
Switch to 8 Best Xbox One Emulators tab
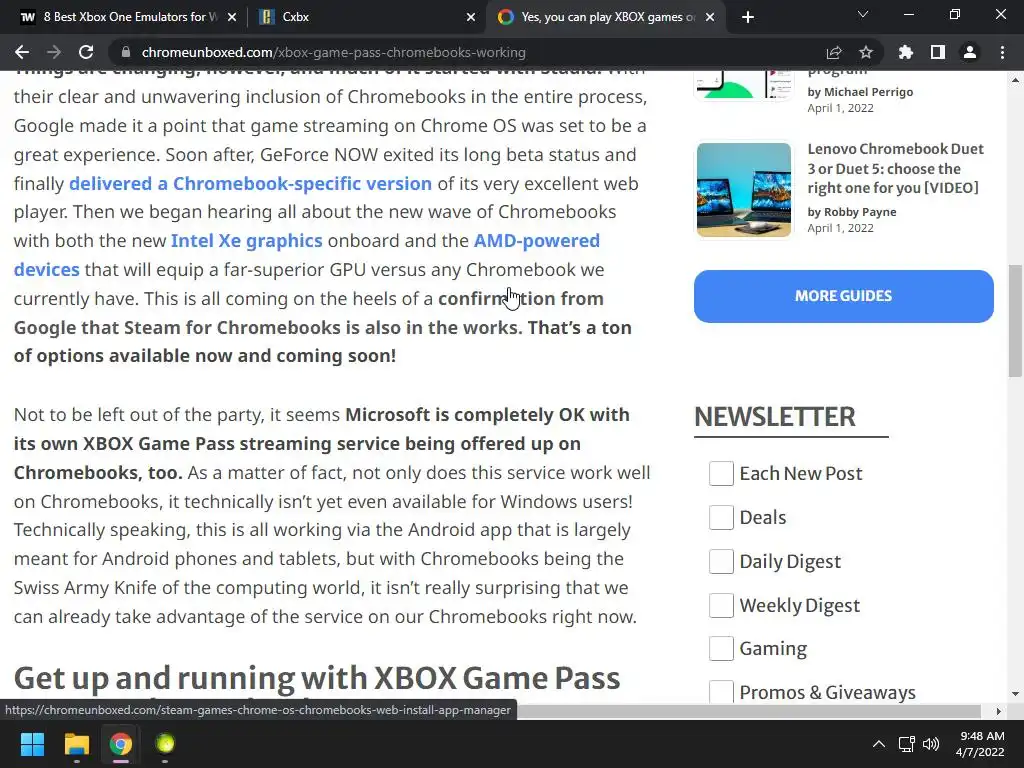128,17
